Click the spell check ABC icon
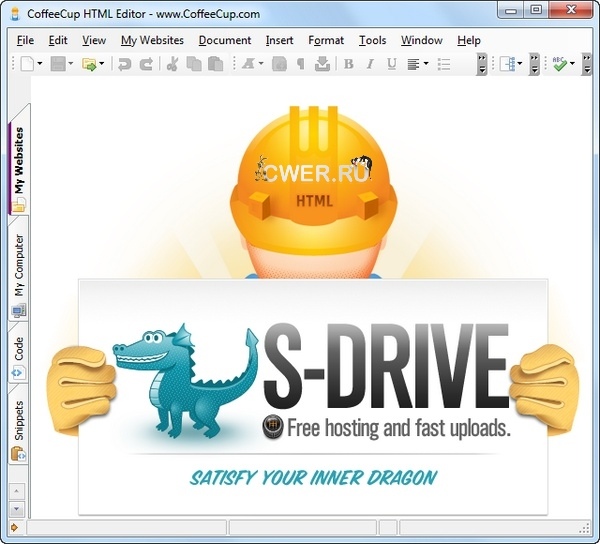 coord(560,64)
